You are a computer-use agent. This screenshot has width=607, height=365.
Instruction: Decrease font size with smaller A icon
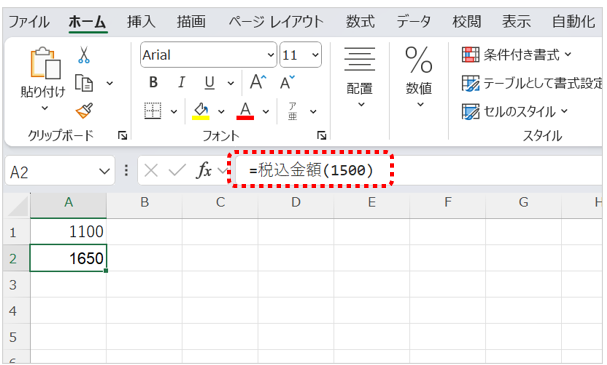[x=287, y=82]
